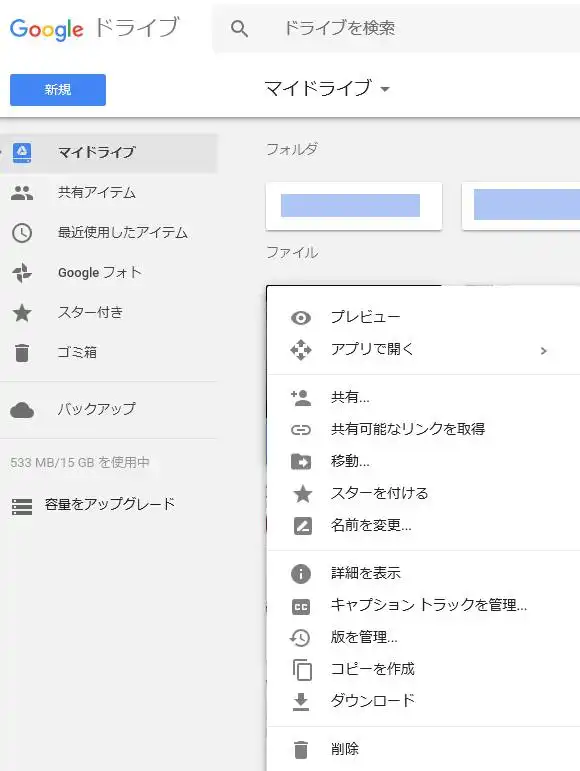The image size is (580, 771).
Task: Click the 容量をアップグレード link
Action: 110,504
